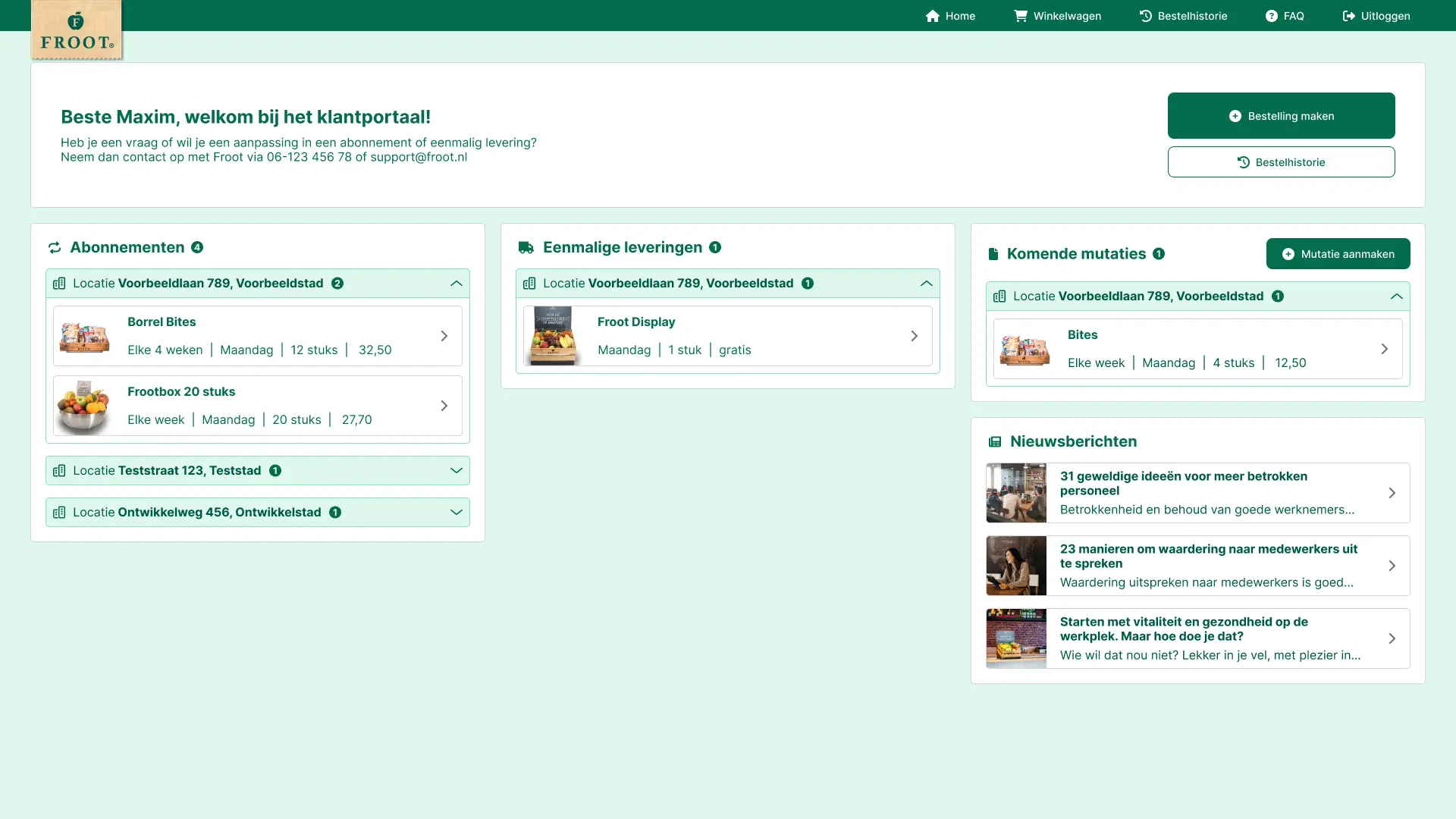Click the Bestelling maken button
The width and height of the screenshot is (1456, 819).
1282,116
